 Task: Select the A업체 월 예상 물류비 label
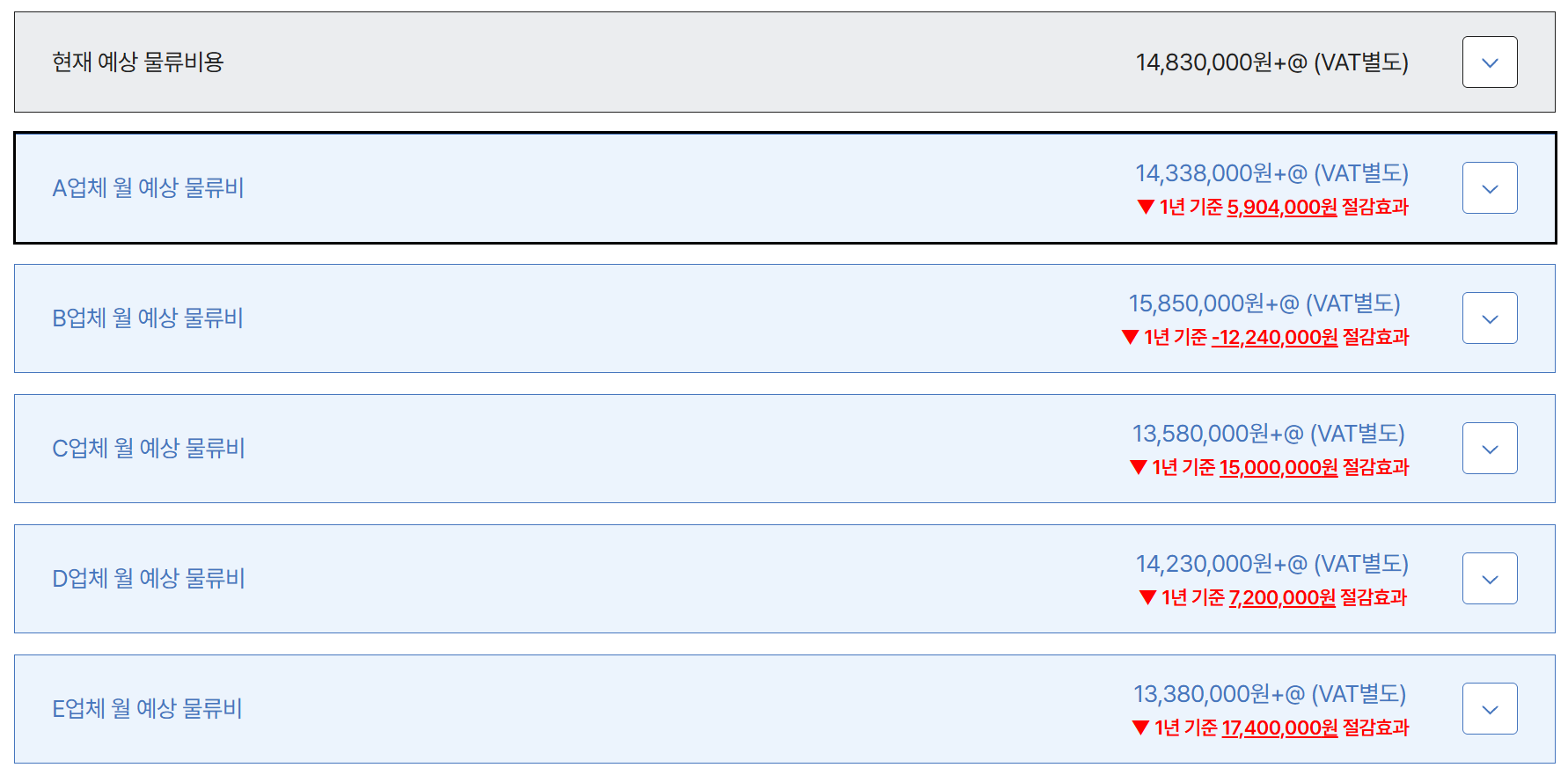click(x=148, y=188)
